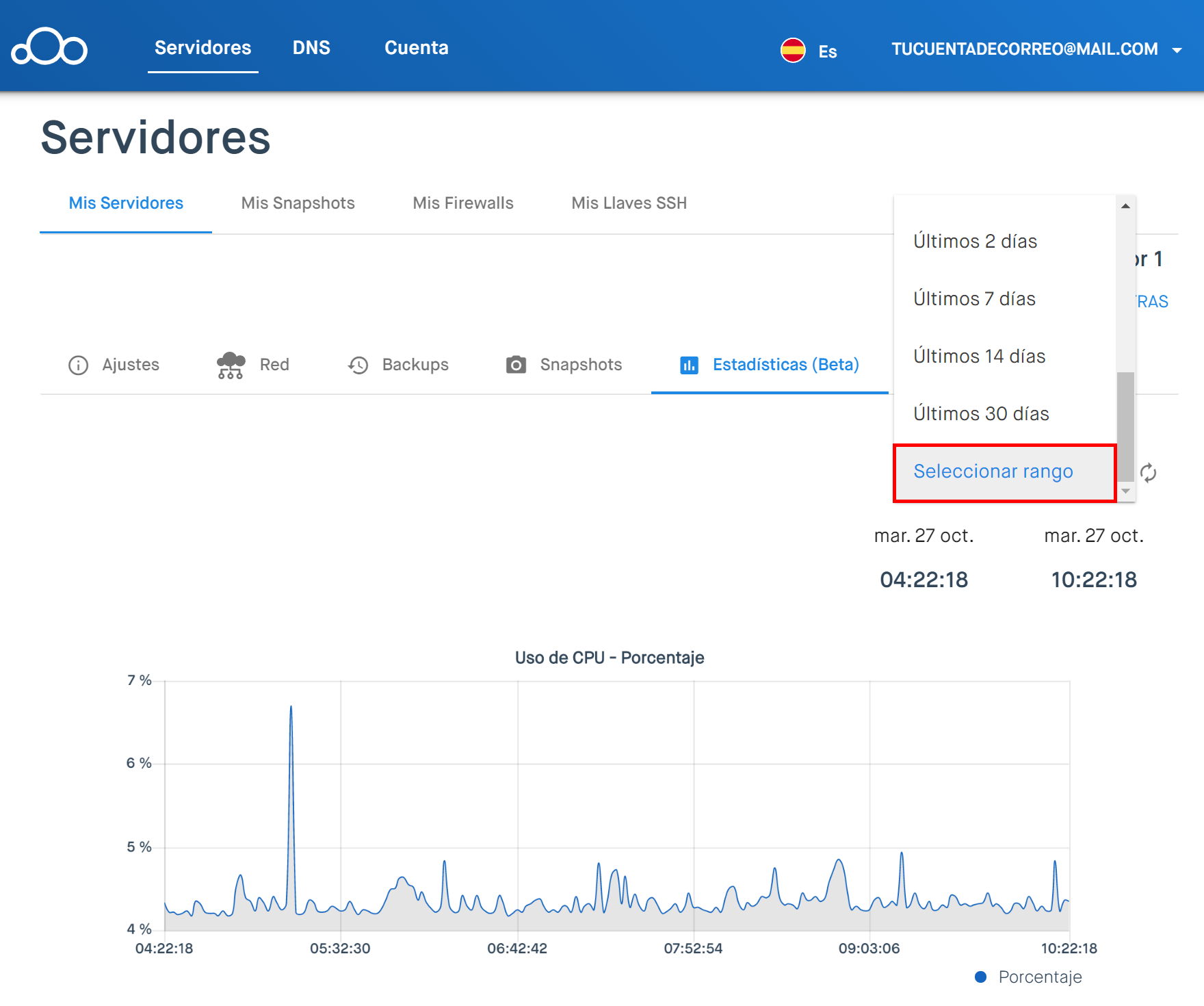This screenshot has width=1204, height=1006.
Task: Open the Estadísticas (Beta) tab
Action: (770, 365)
